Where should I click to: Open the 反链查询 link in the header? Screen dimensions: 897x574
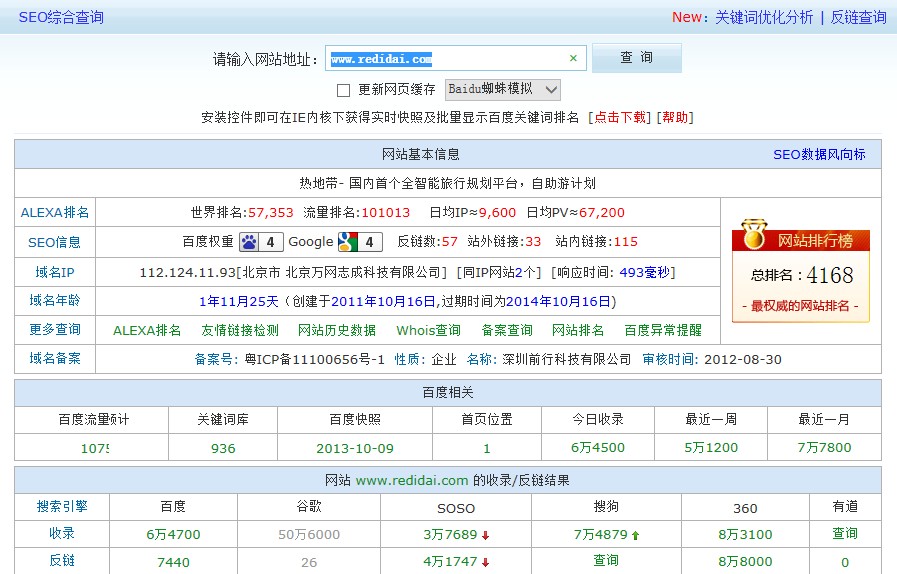click(858, 17)
